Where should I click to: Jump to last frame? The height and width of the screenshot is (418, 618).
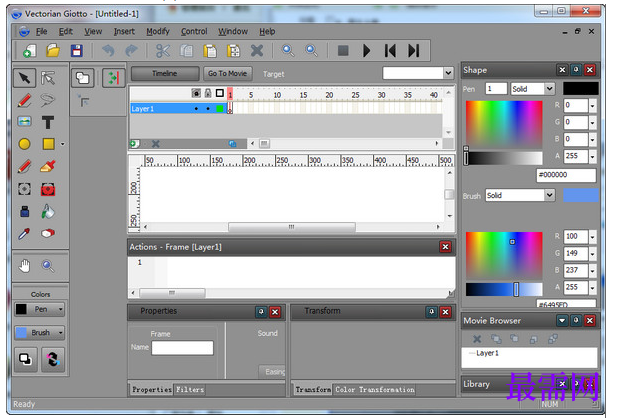[413, 51]
